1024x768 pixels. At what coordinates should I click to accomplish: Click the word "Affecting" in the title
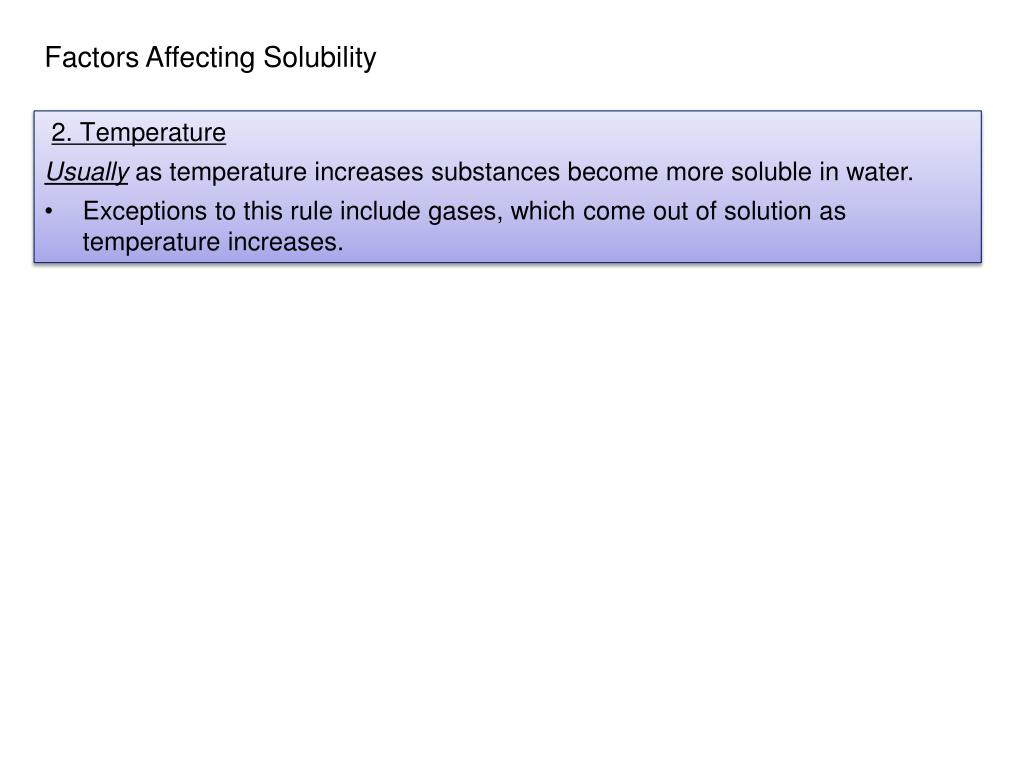(200, 58)
